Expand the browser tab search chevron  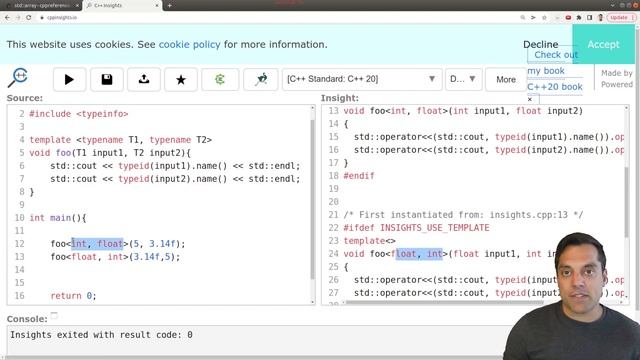pos(613,6)
